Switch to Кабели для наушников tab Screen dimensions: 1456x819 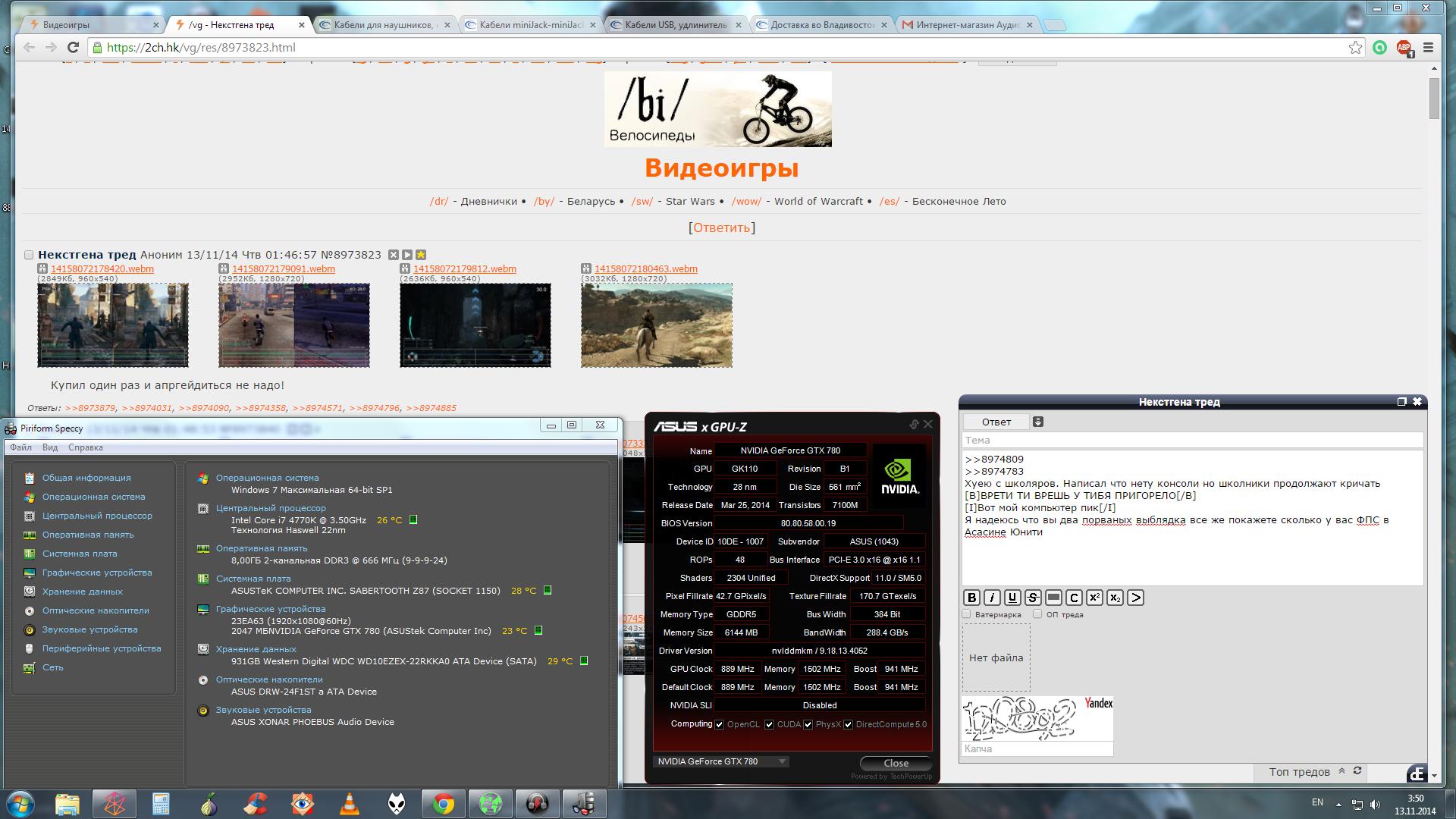tap(385, 25)
